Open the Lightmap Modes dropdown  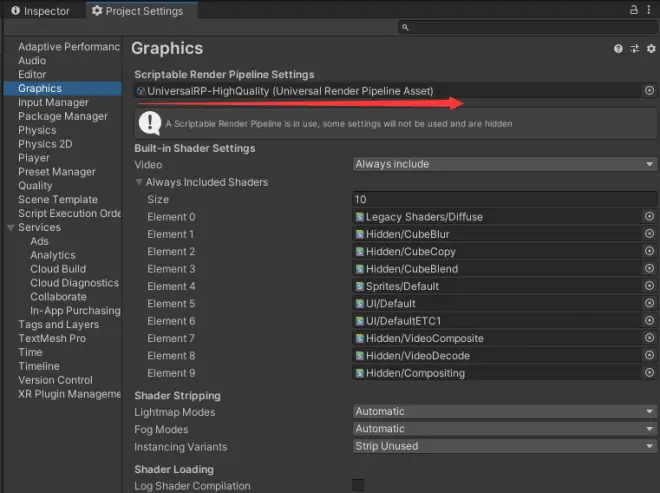click(x=504, y=411)
